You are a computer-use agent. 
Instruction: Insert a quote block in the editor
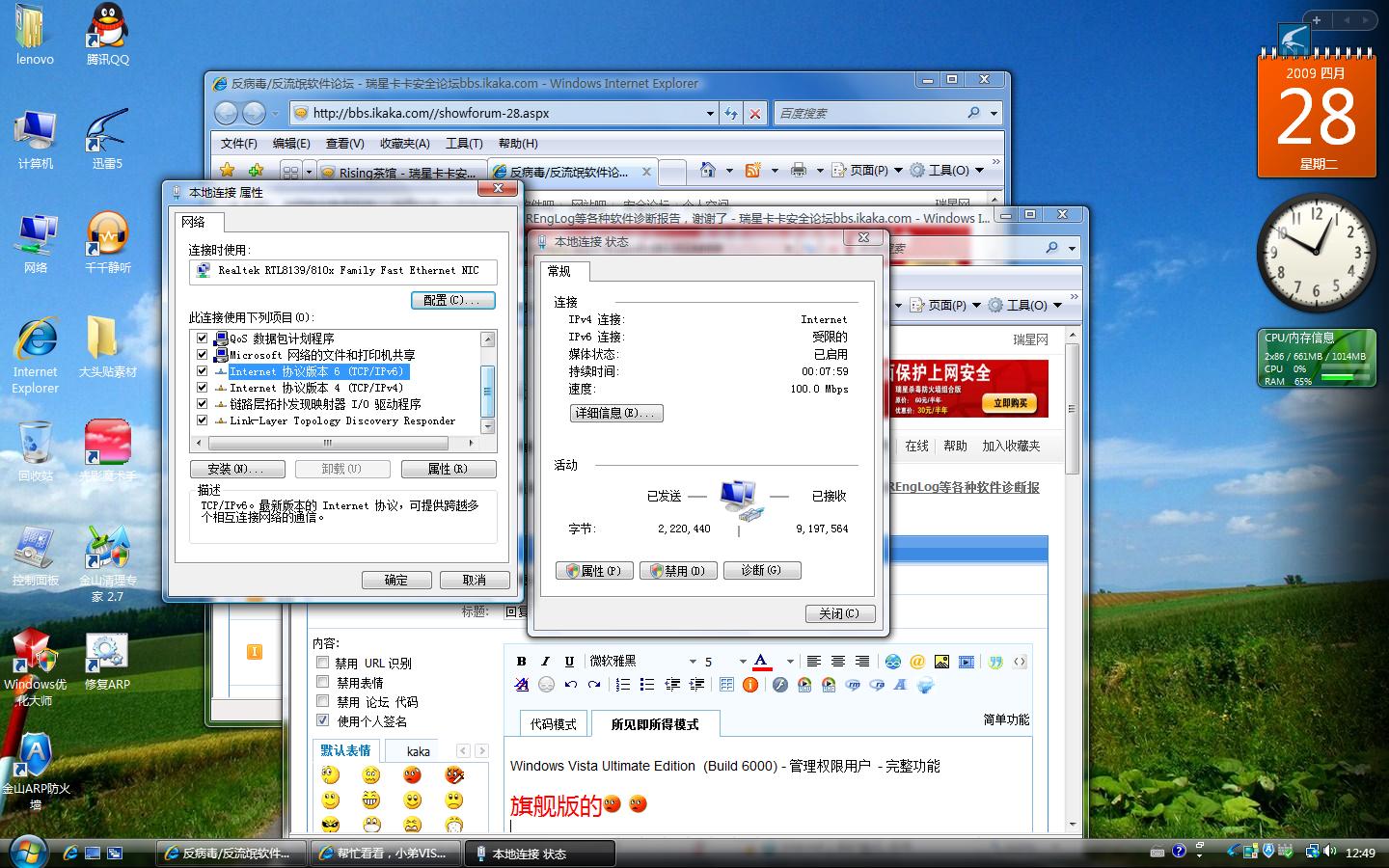(995, 662)
